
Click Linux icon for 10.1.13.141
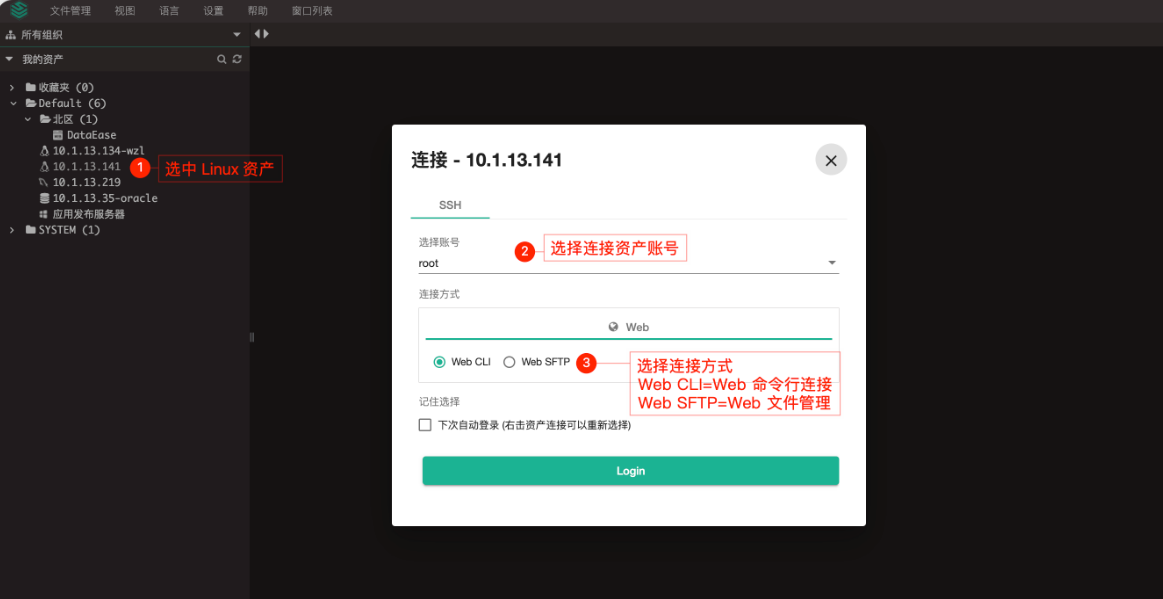click(x=44, y=166)
